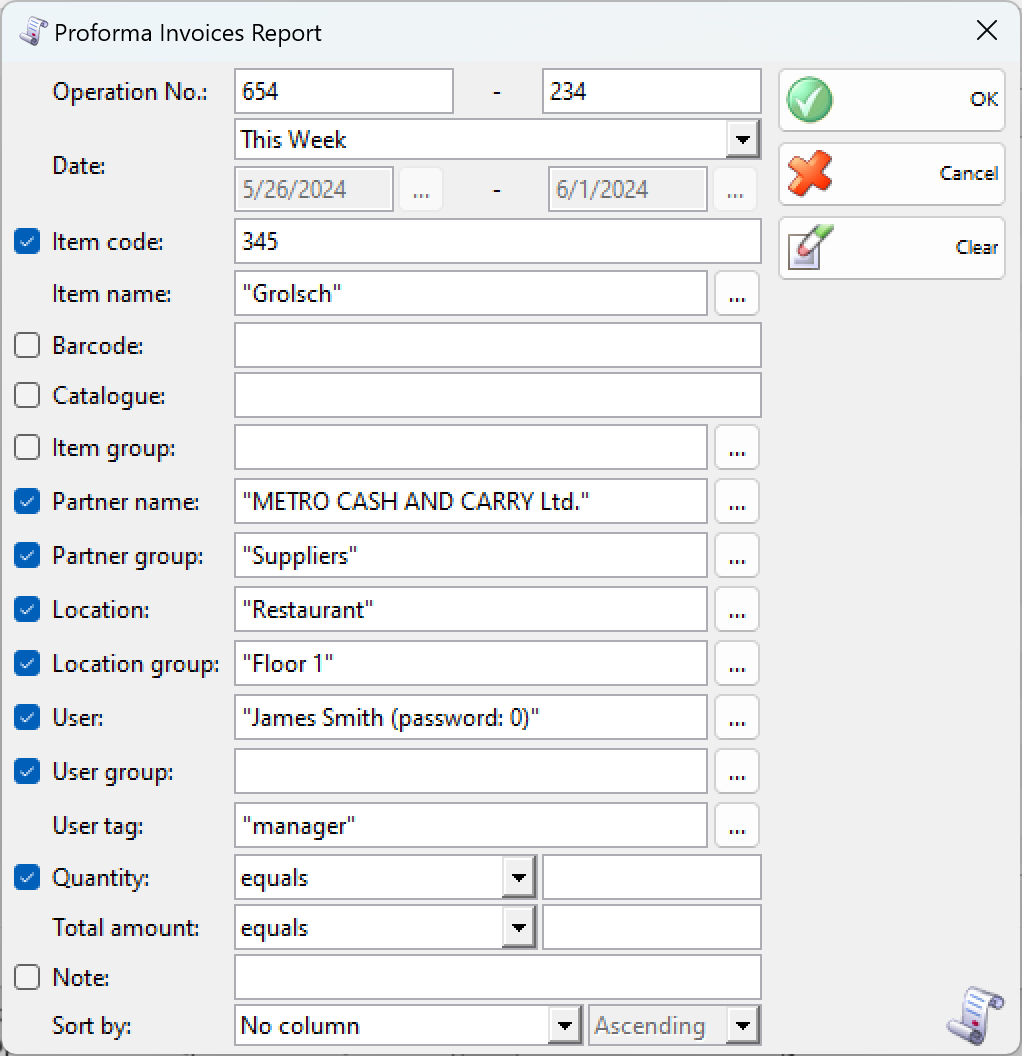This screenshot has width=1022, height=1056.
Task: Enable the Barcode checkbox
Action: pyautogui.click(x=27, y=346)
